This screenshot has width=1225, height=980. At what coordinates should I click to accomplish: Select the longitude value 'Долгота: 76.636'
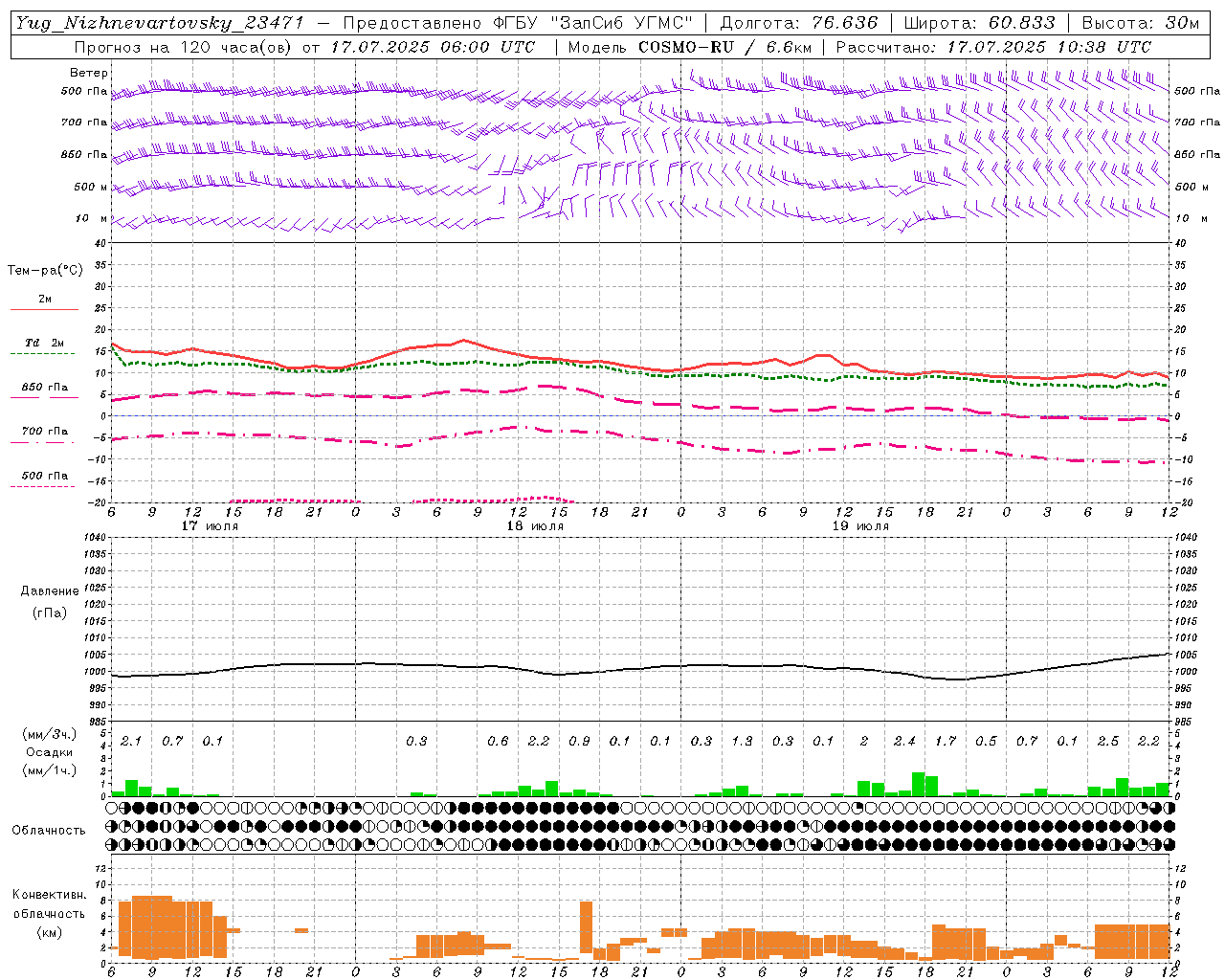(799, 23)
